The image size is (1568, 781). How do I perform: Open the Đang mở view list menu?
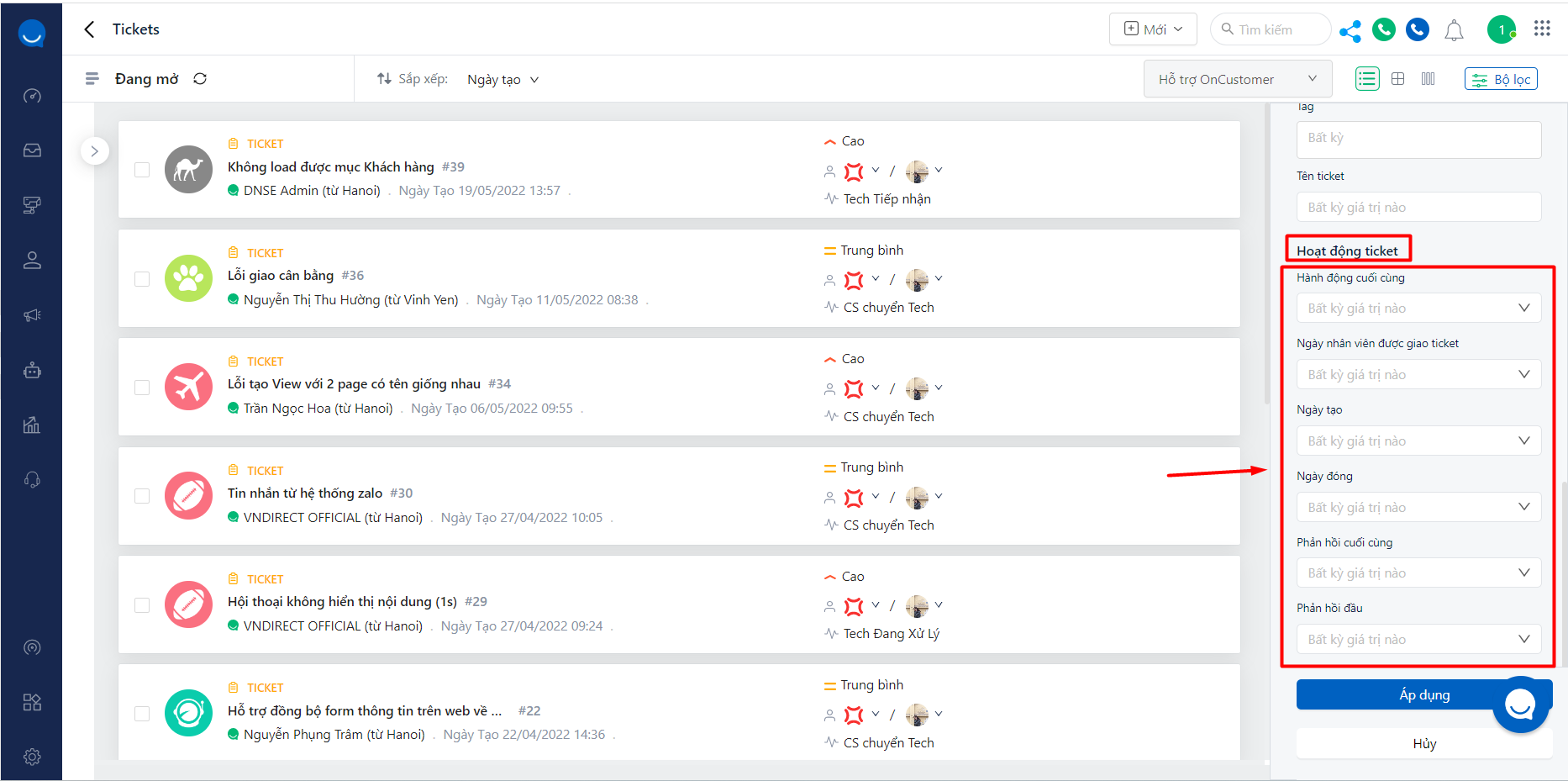[x=92, y=79]
